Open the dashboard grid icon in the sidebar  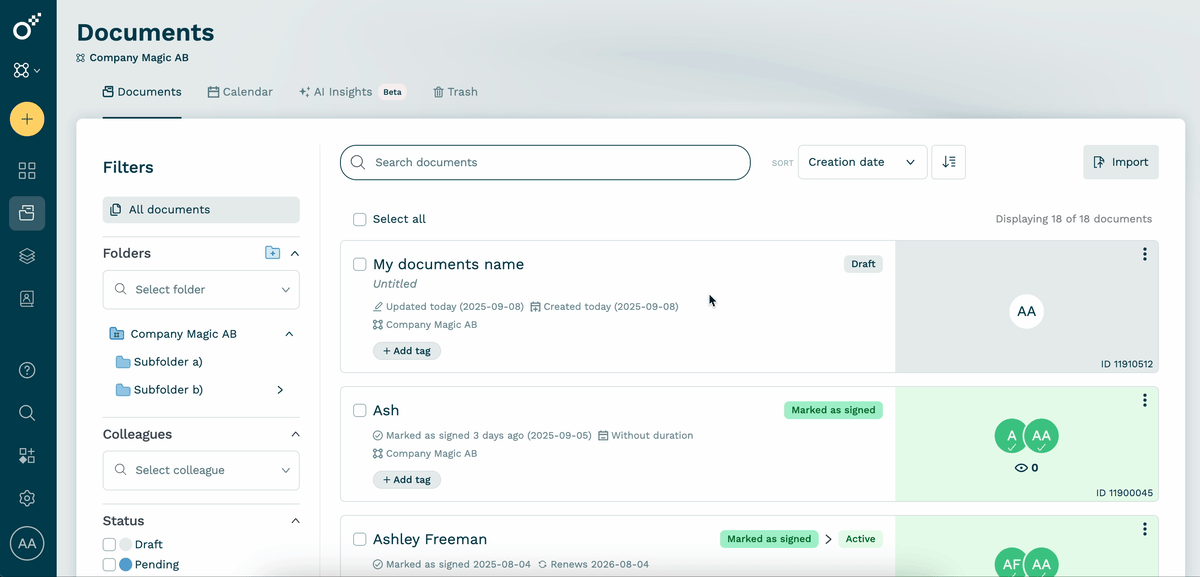(x=26, y=170)
